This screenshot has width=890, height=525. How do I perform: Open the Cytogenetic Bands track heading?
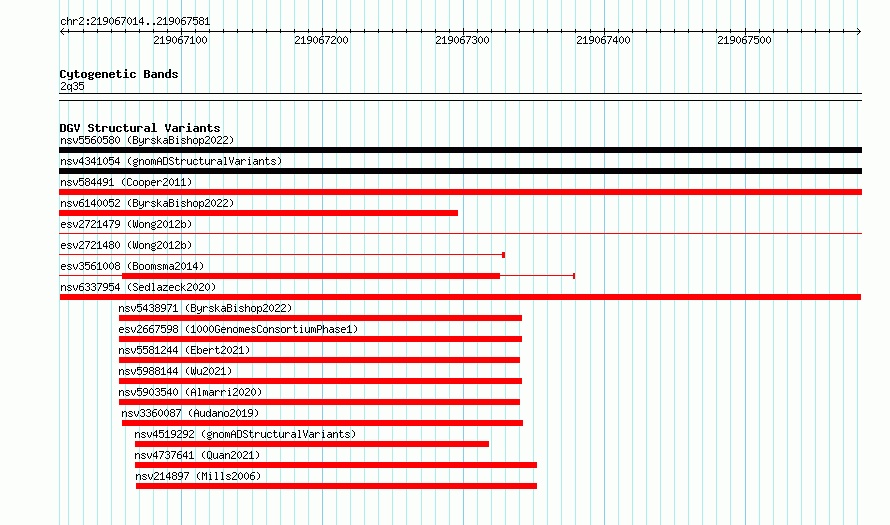coord(119,74)
